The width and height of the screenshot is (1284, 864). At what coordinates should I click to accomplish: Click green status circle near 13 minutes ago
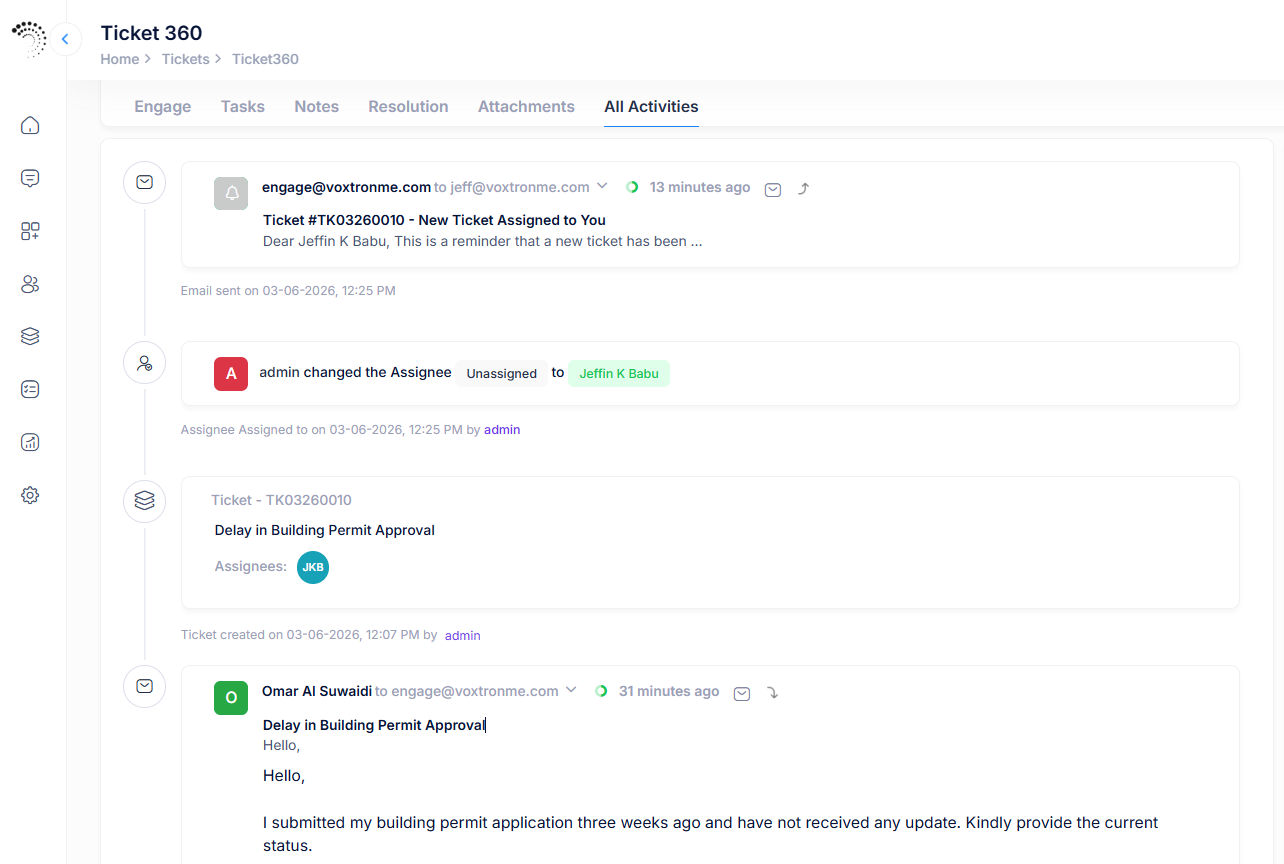click(x=632, y=187)
